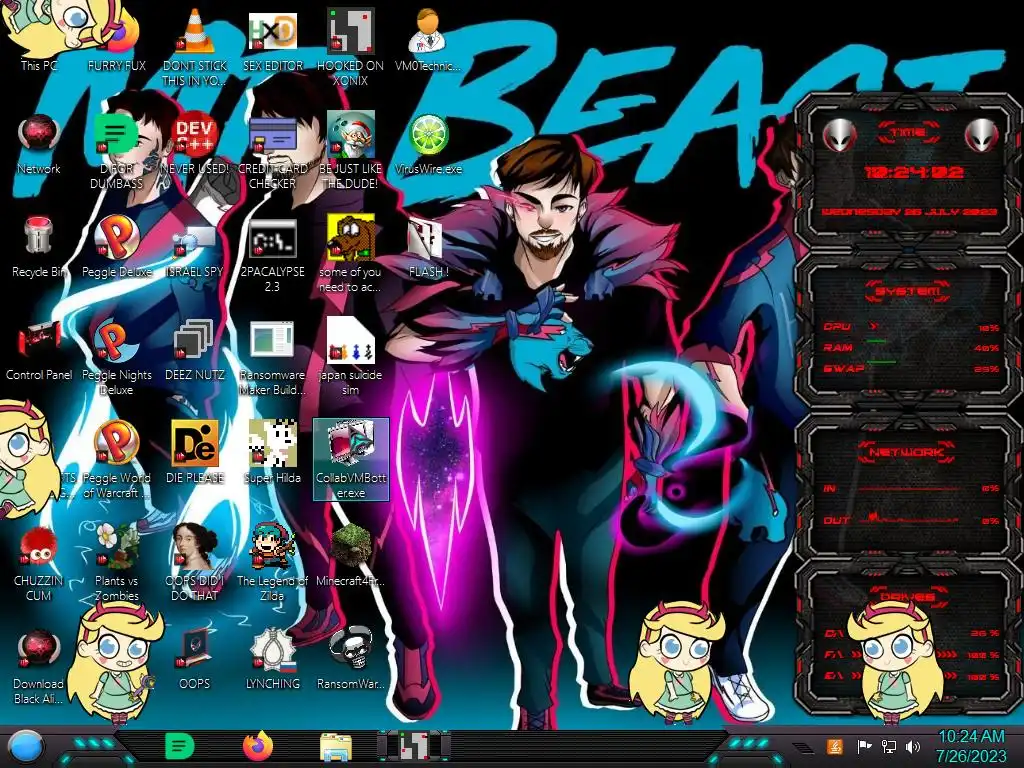Select the BE JUST LIKE THE DUDE! icon
This screenshot has height=768, width=1024.
(x=351, y=152)
